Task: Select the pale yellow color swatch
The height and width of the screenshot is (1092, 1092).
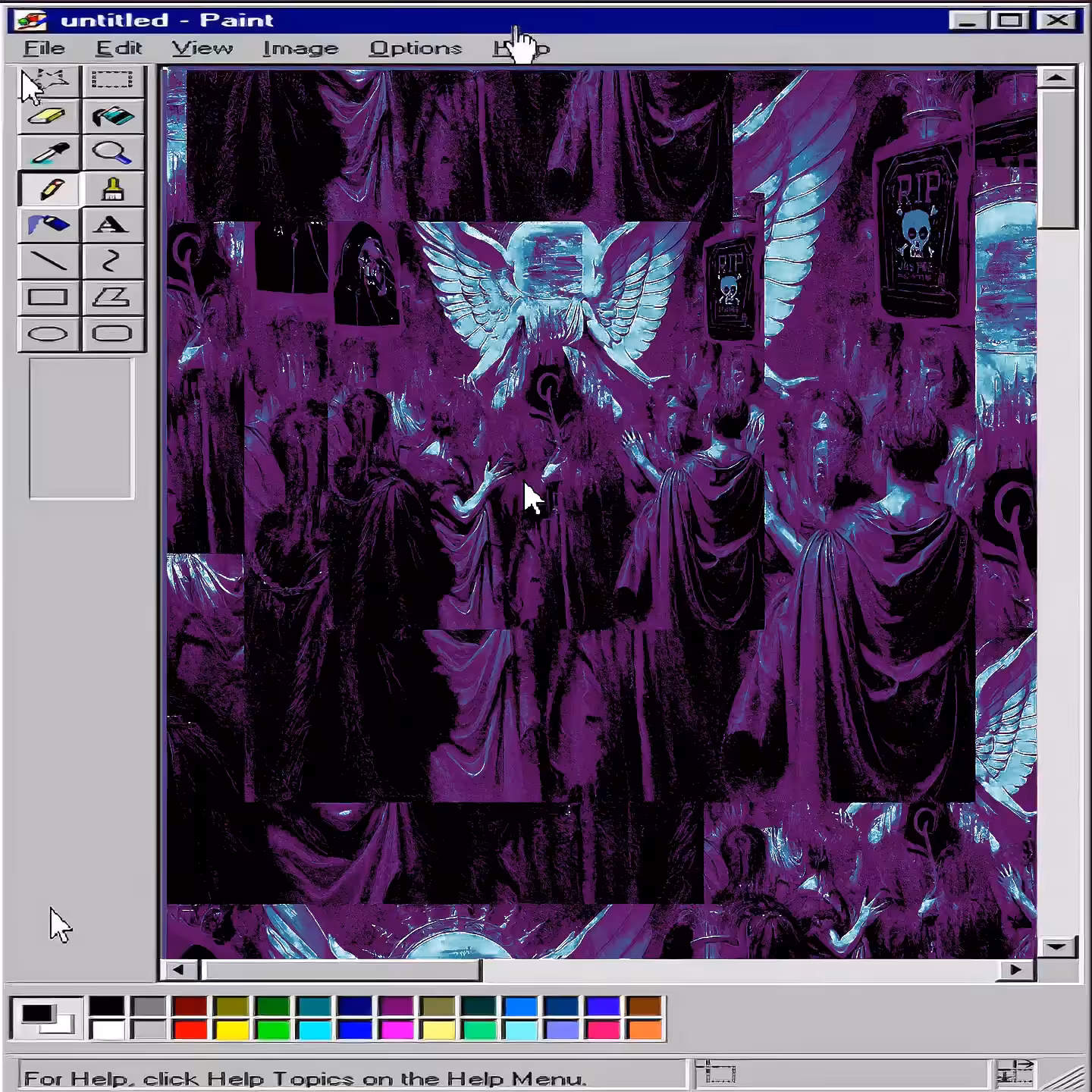Action: pyautogui.click(x=438, y=1030)
